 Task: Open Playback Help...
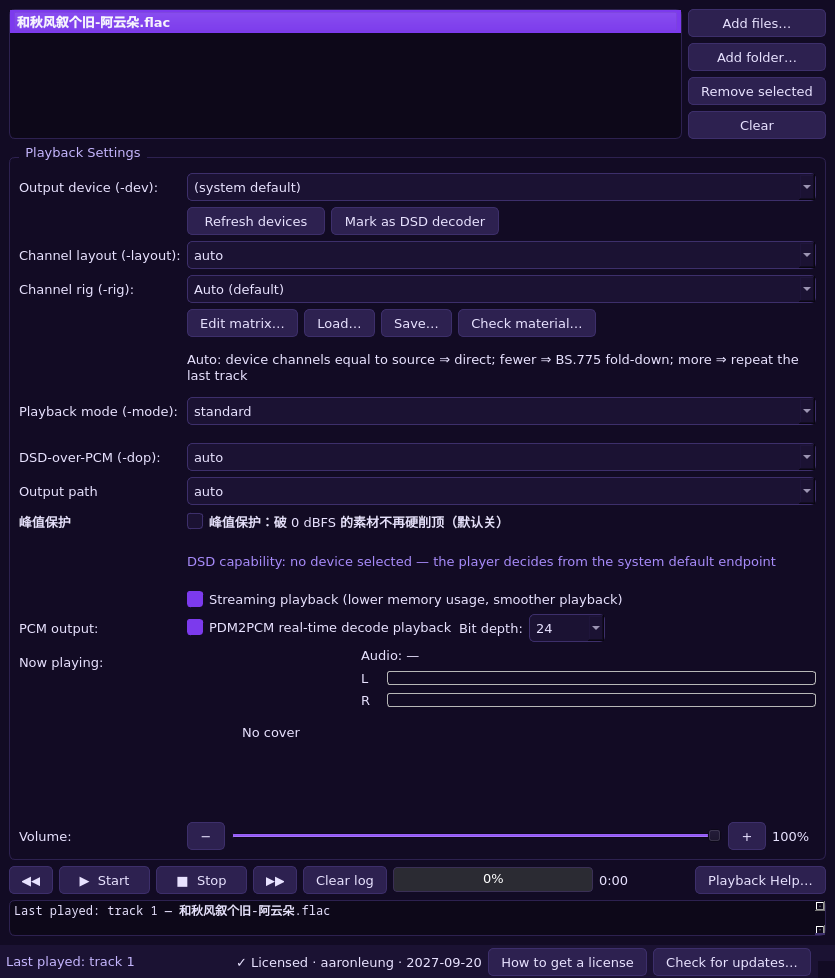click(x=760, y=880)
